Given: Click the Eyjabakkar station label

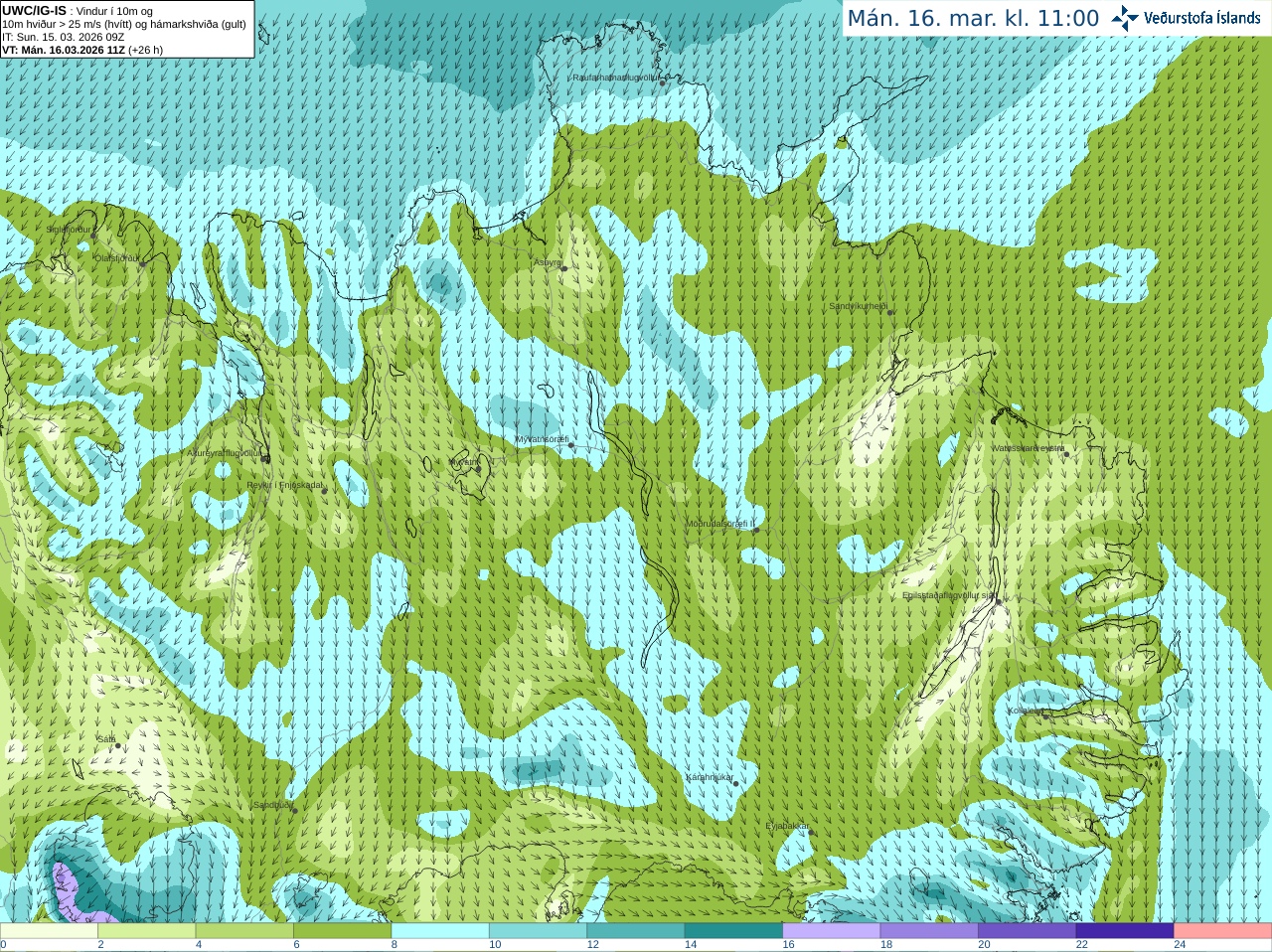Looking at the screenshot, I should tap(788, 826).
